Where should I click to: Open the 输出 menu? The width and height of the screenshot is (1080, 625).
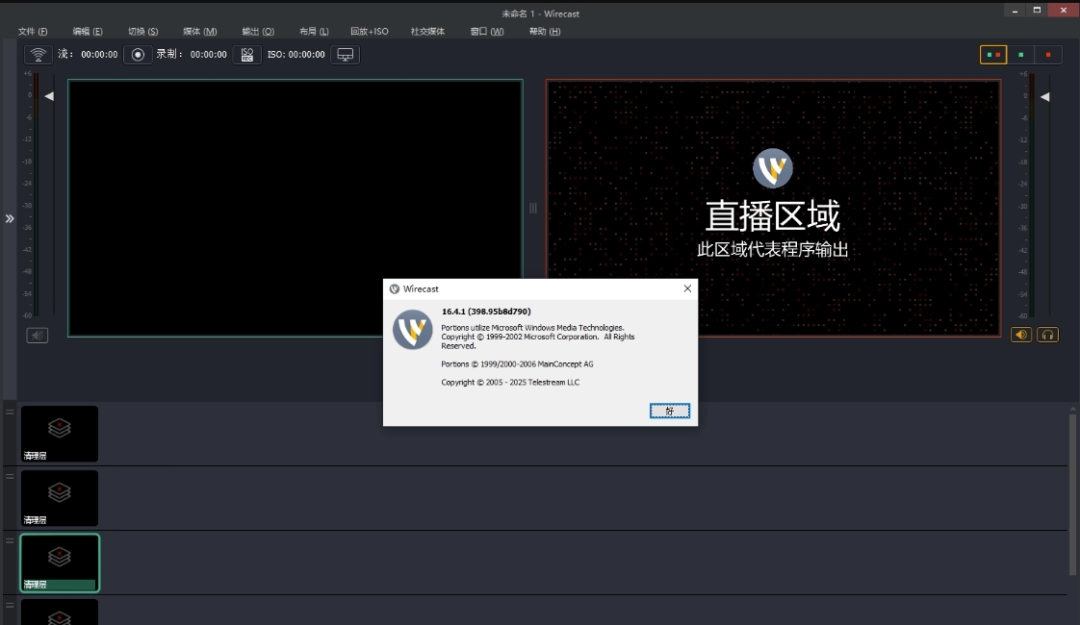(x=257, y=31)
